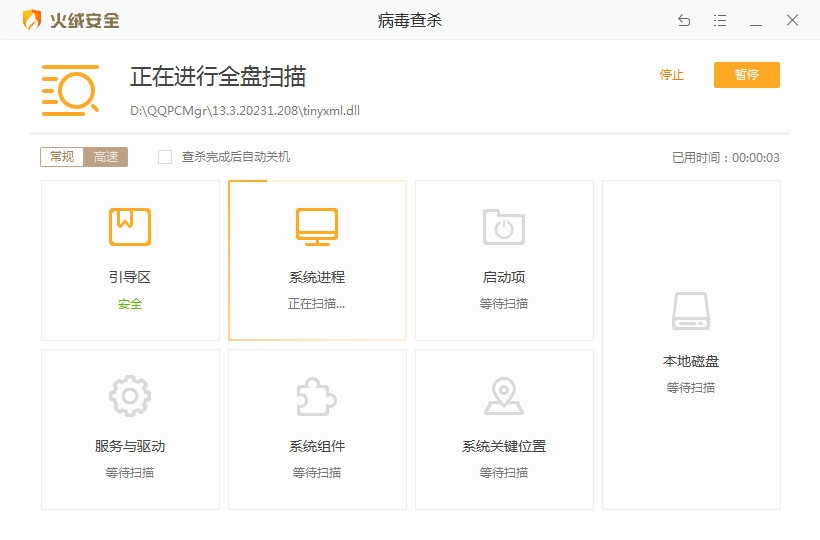Screen dimensions: 820x540
Task: Click the local disk (本地磁盘) drive icon
Action: (x=691, y=311)
